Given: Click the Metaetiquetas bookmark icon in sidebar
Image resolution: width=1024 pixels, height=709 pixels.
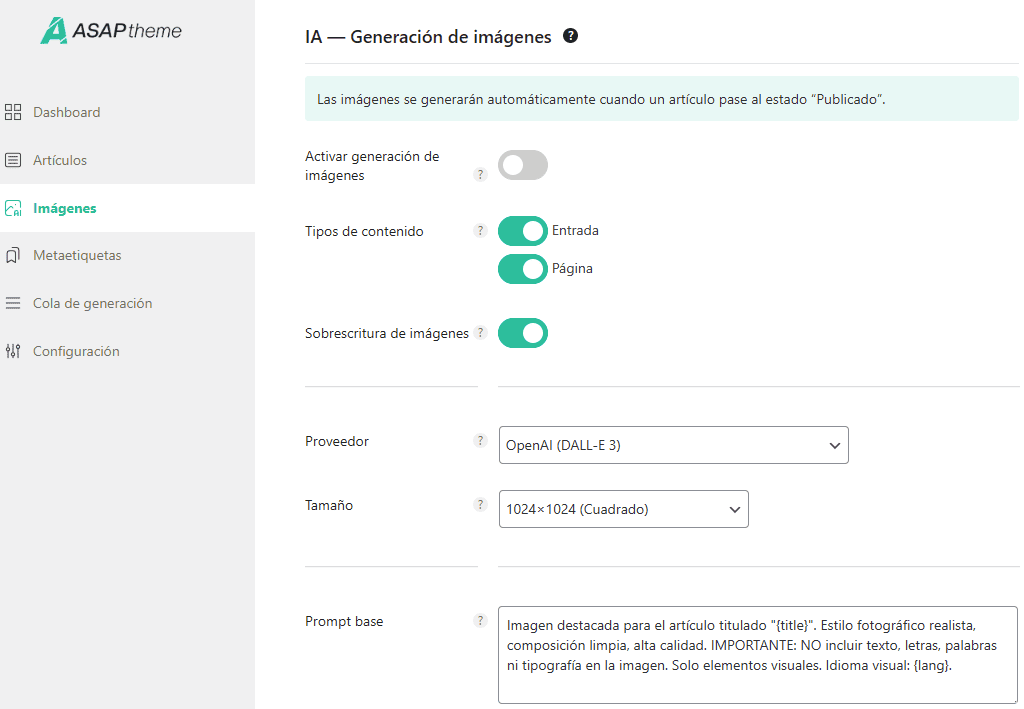Looking at the screenshot, I should click(13, 256).
